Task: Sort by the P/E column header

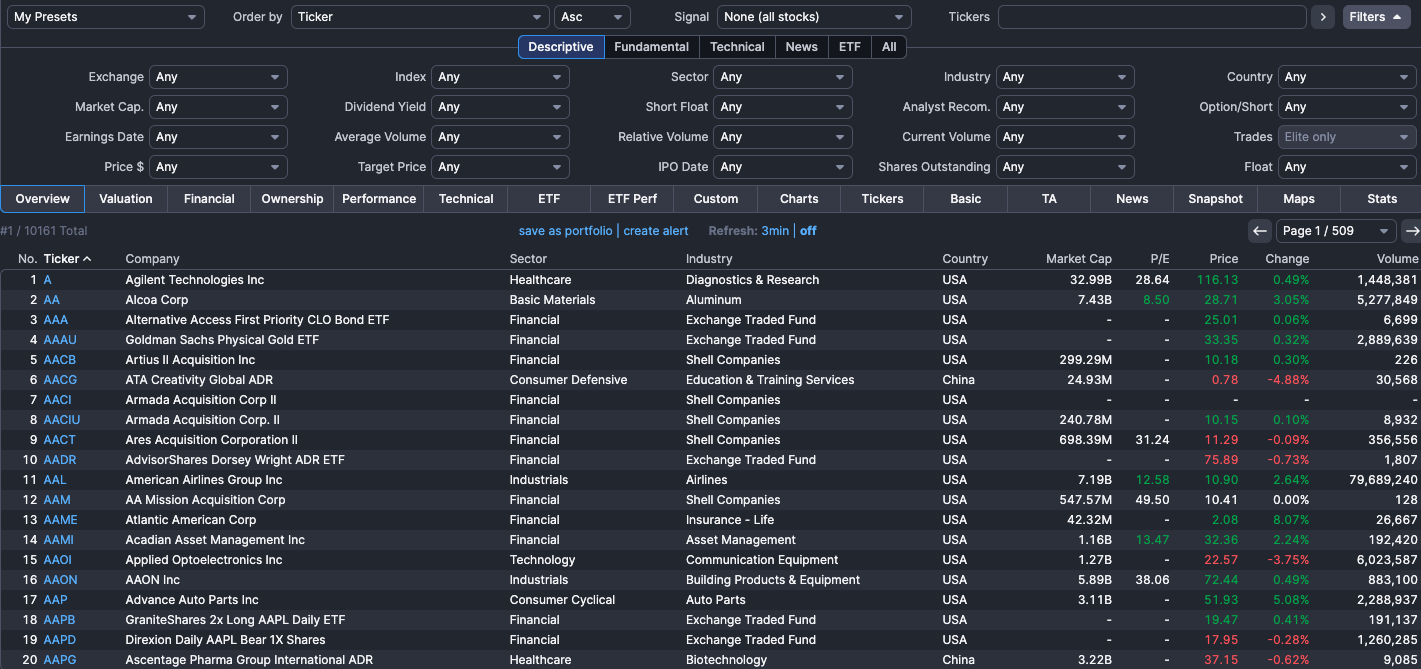Action: pos(1159,259)
